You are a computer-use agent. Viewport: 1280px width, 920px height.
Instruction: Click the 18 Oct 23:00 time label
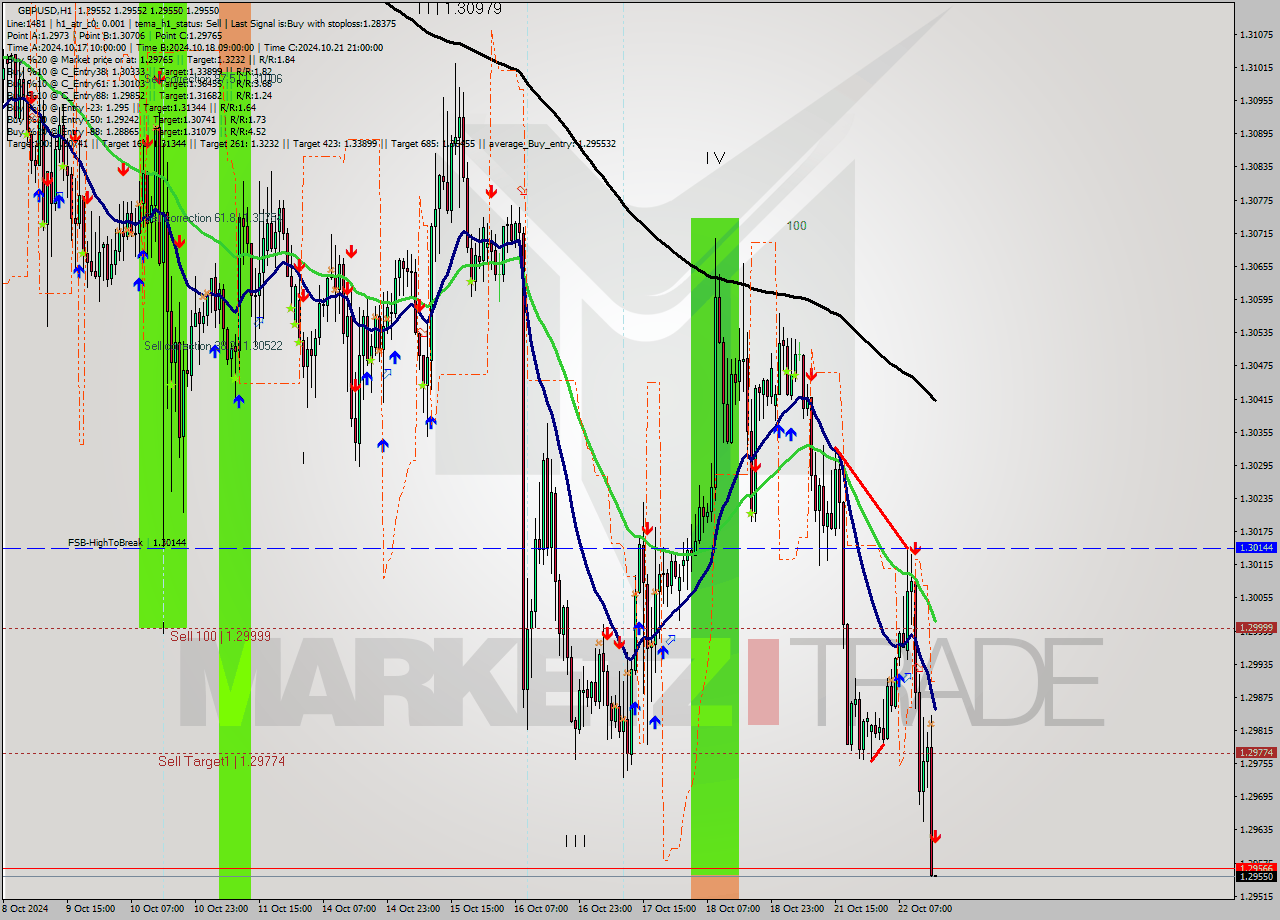797,909
